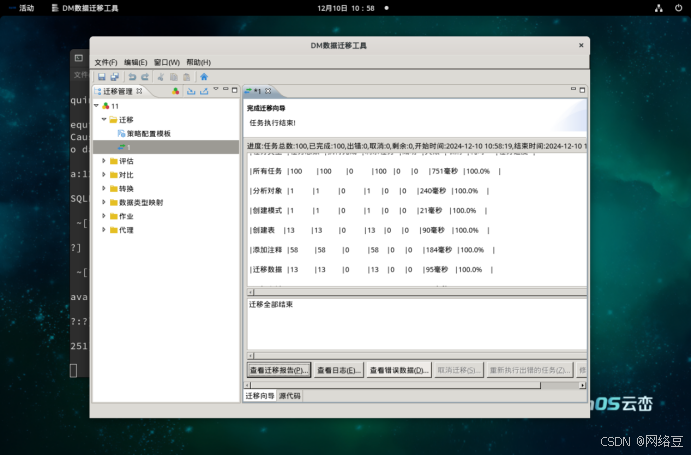This screenshot has height=456, width=692.
Task: Open the 帮助(H) menu
Action: [x=198, y=62]
